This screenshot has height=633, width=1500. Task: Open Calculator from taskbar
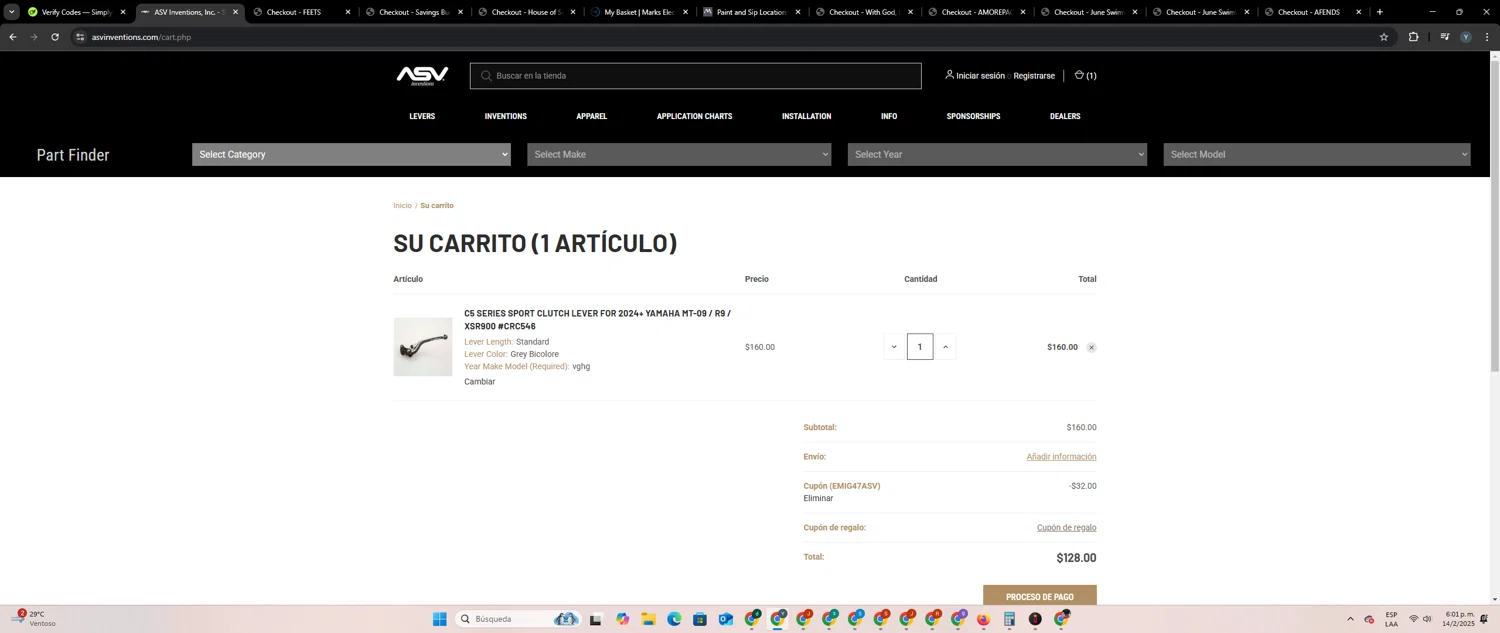click(x=1009, y=619)
